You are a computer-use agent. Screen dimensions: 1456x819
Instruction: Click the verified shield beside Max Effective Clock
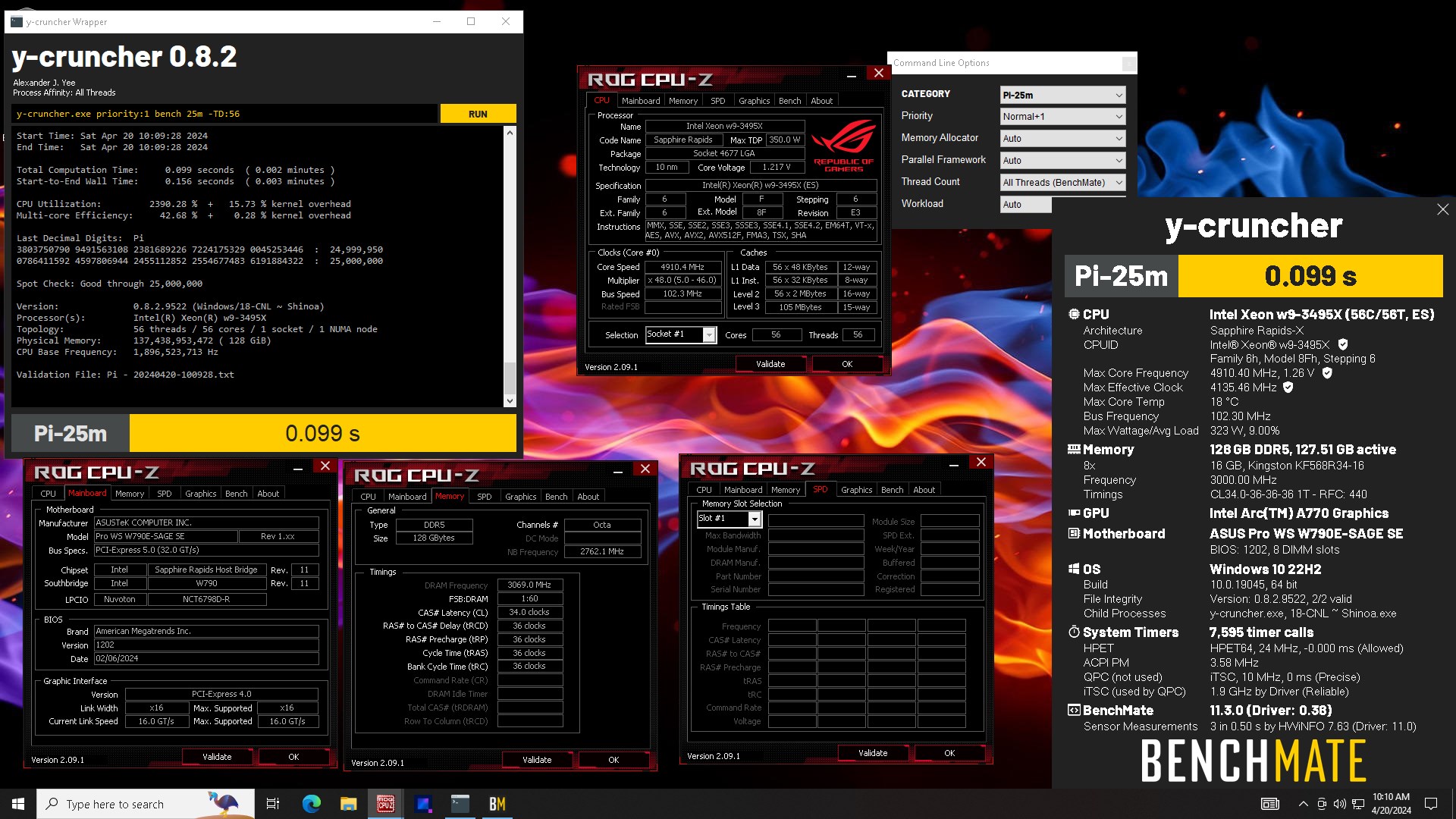1288,388
